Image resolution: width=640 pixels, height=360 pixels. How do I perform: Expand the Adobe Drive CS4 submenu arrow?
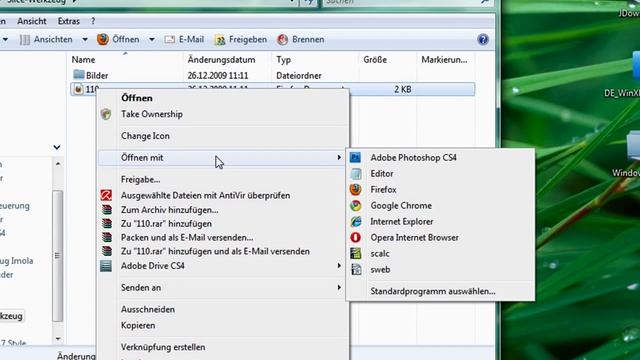(339, 266)
